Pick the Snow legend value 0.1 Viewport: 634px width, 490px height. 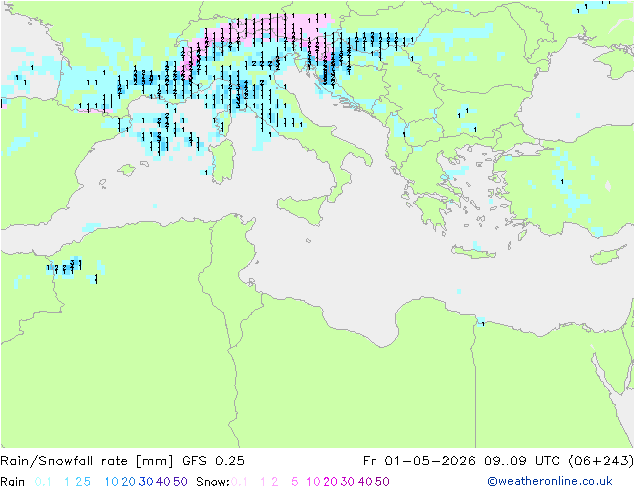click(x=239, y=482)
